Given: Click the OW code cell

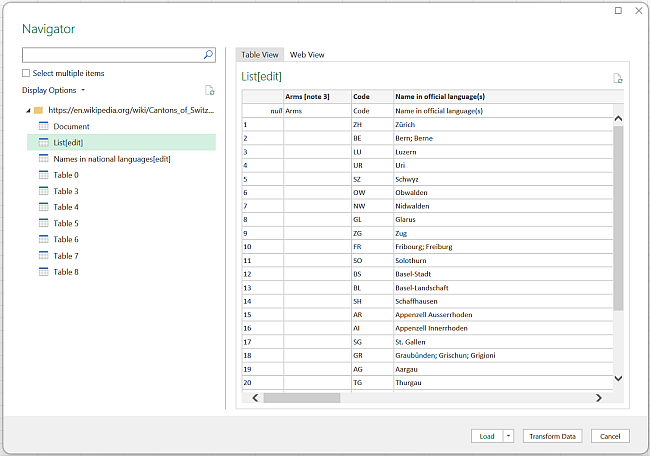Looking at the screenshot, I should tap(372, 192).
